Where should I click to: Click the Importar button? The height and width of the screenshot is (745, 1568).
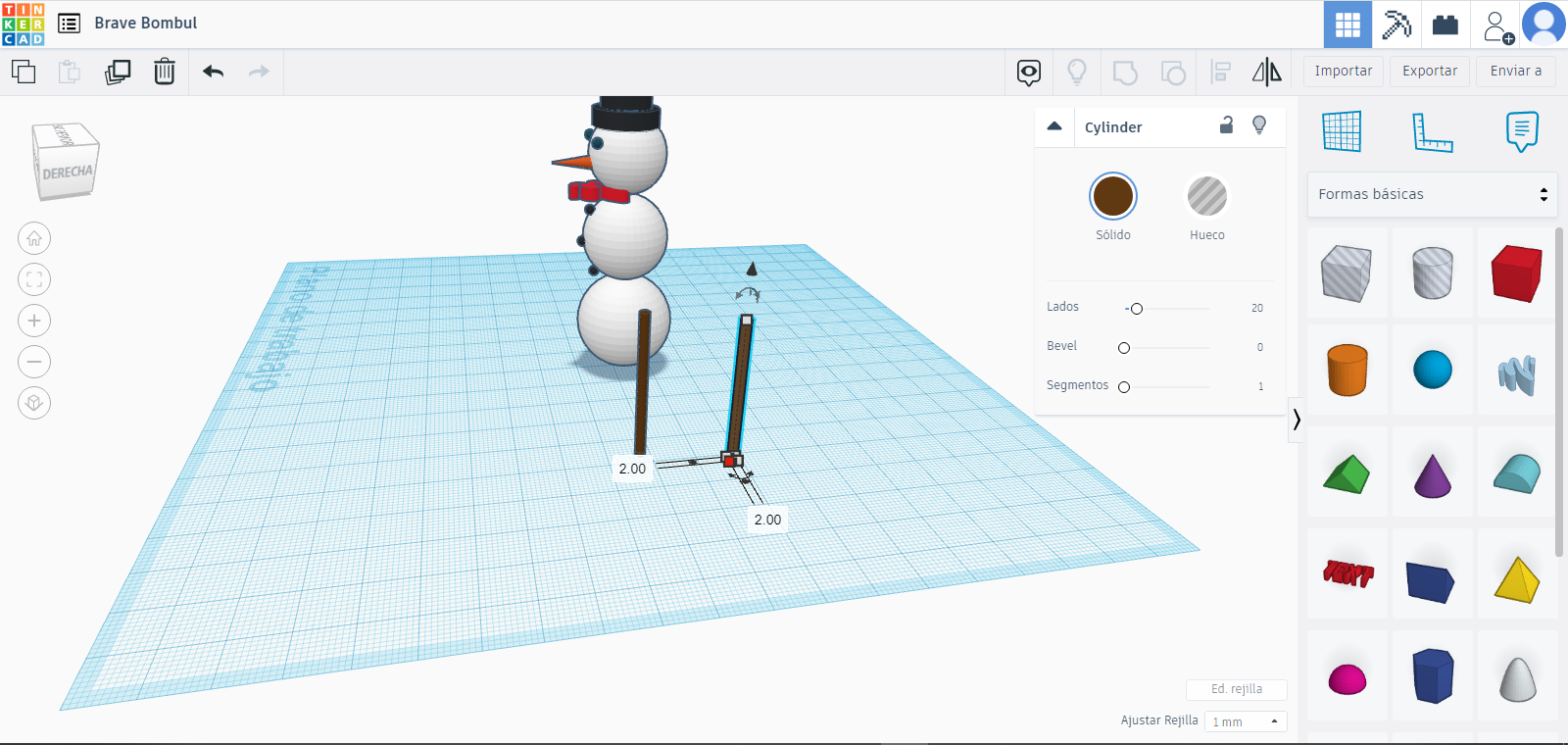1344,72
